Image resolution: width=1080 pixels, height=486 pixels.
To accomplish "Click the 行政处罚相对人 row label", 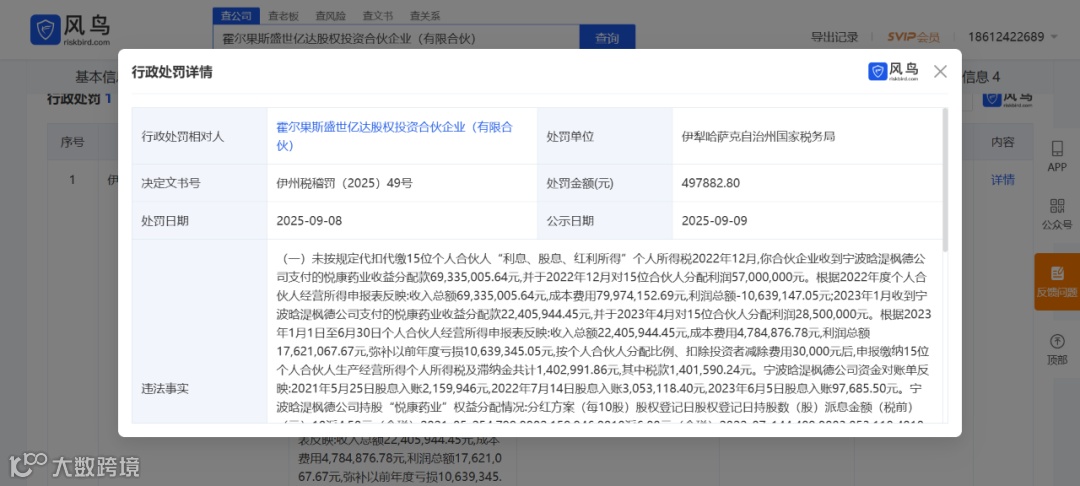I will click(x=183, y=136).
